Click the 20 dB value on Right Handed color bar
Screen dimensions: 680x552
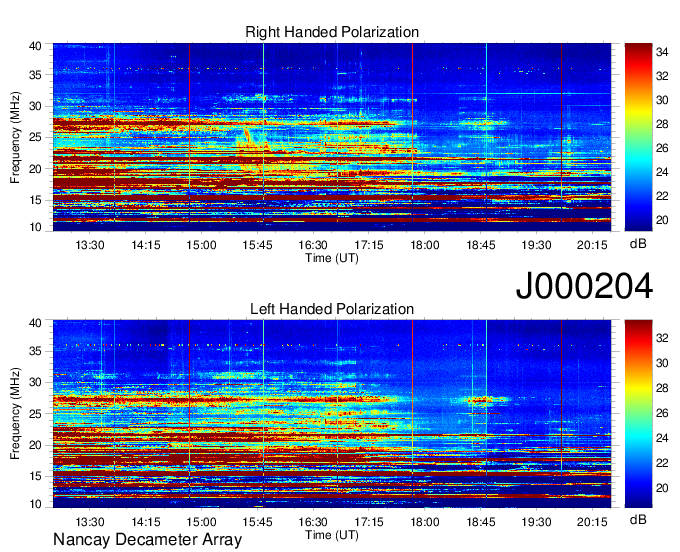pos(662,220)
